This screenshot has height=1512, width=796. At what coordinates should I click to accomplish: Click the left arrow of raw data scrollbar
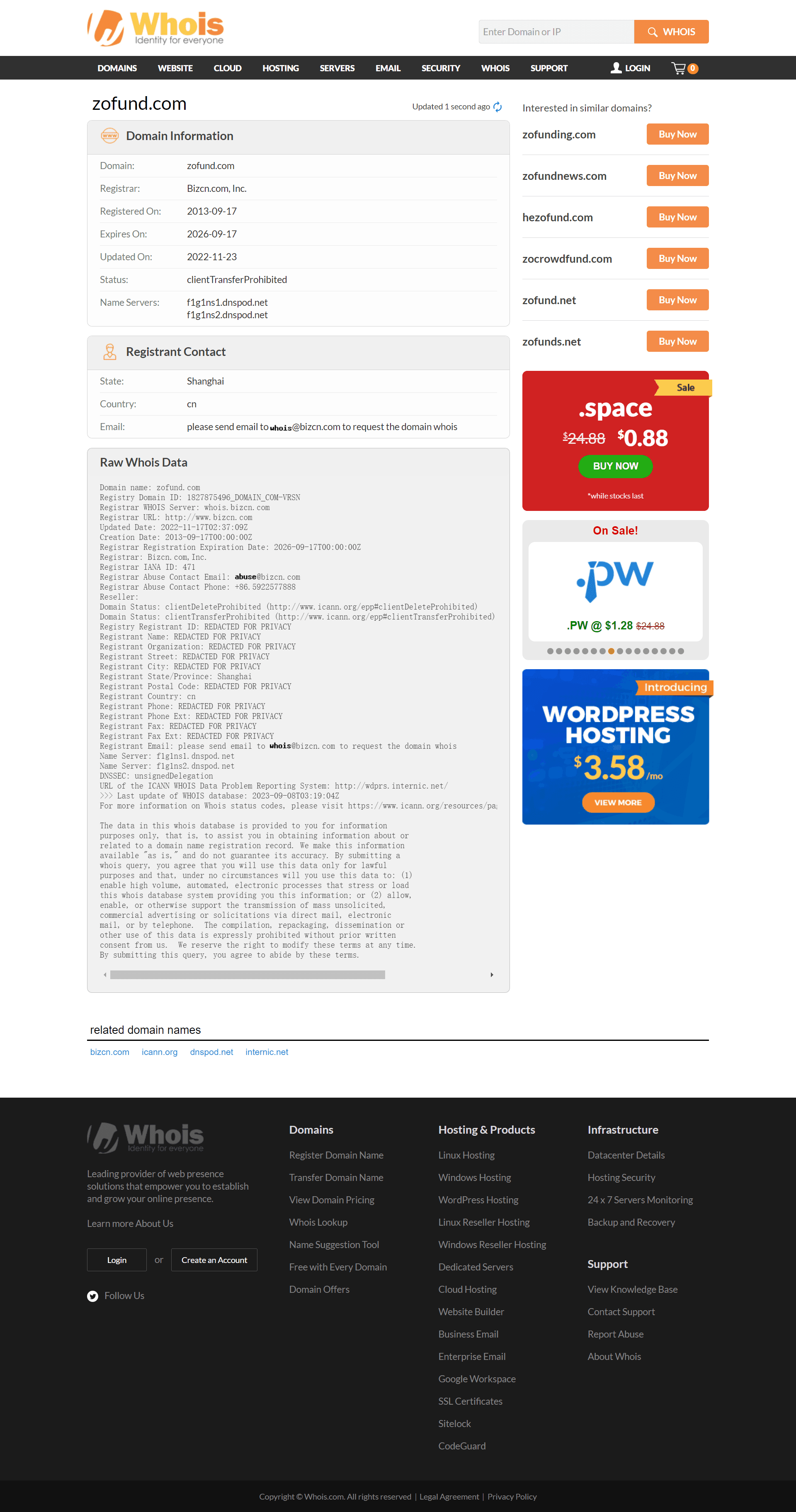tap(104, 975)
